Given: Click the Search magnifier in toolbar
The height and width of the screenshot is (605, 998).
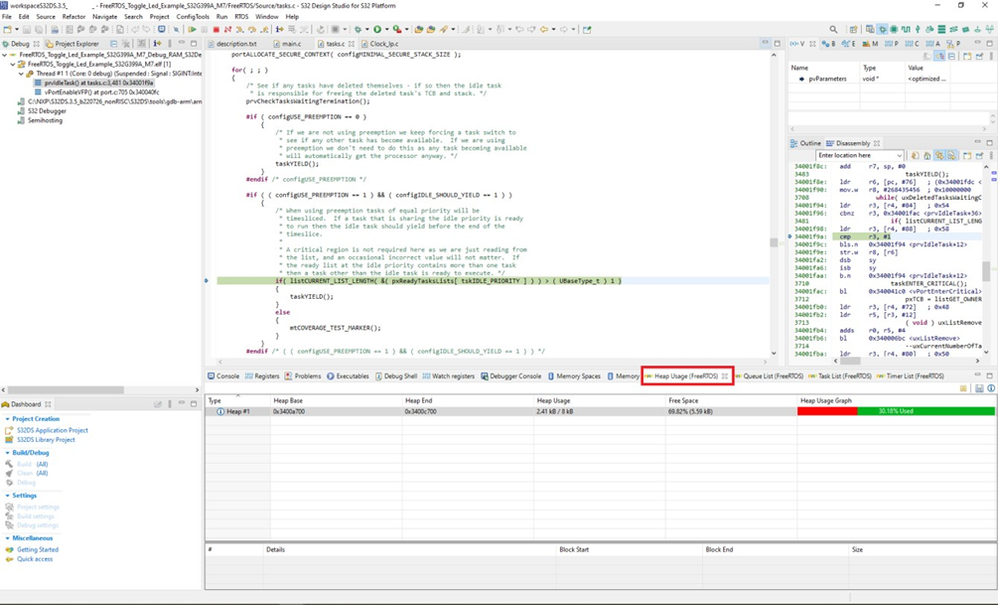Looking at the screenshot, I should tap(833, 29).
